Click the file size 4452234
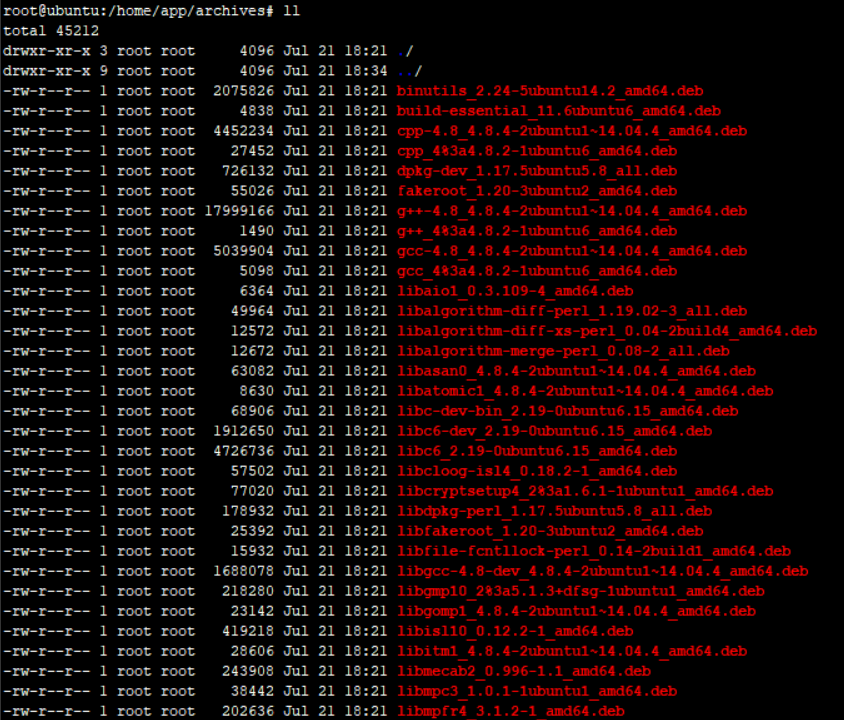Viewport: 844px width, 720px height. point(243,131)
